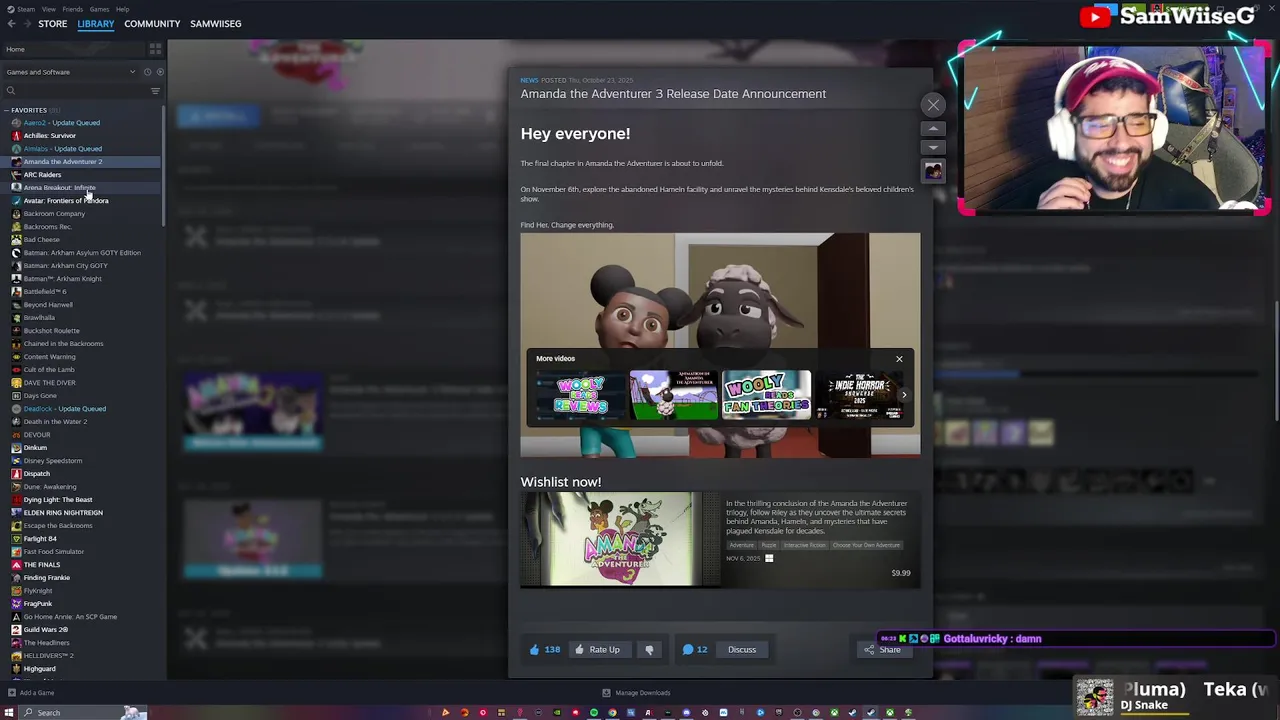Open the View menu
1280x720 pixels.
(48, 9)
